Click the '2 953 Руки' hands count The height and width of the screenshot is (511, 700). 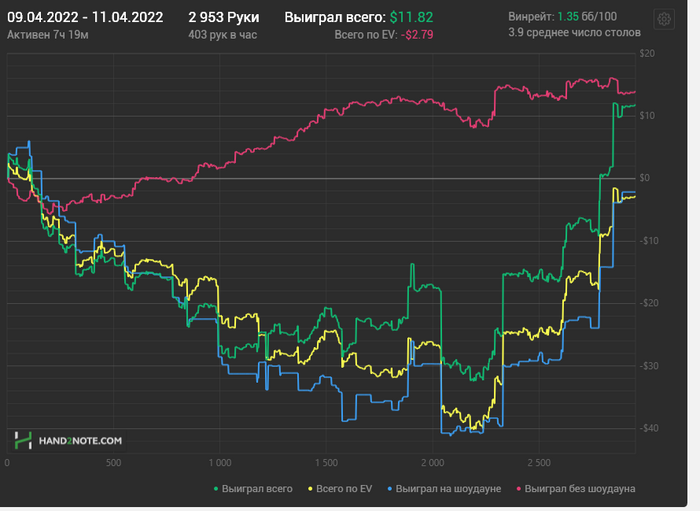pos(224,17)
